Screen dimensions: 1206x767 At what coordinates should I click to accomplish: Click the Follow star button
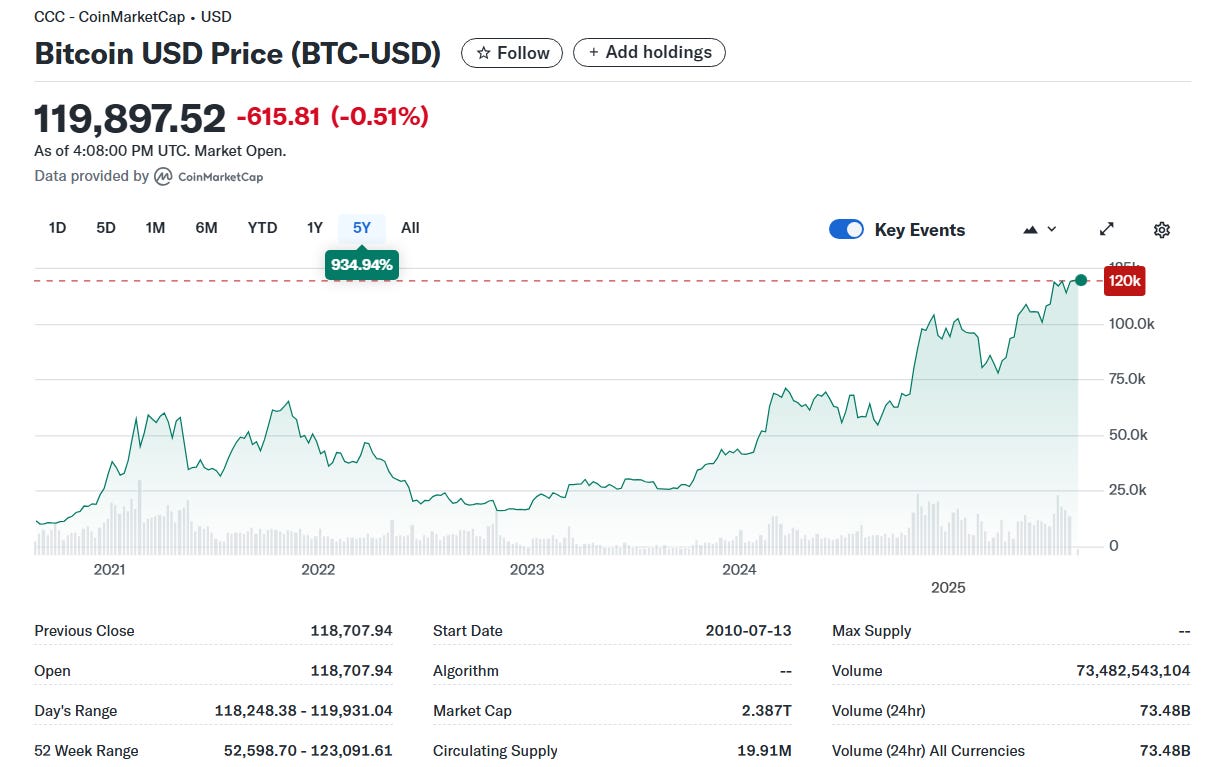click(512, 53)
